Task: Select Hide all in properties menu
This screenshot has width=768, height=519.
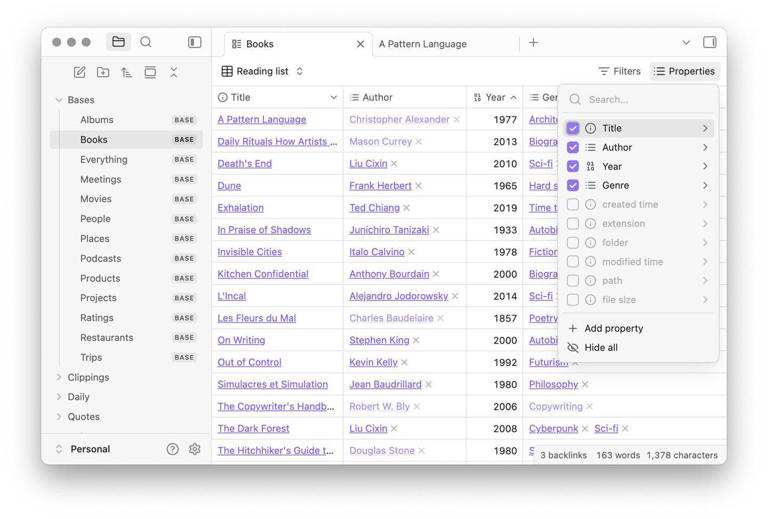Action: [600, 347]
